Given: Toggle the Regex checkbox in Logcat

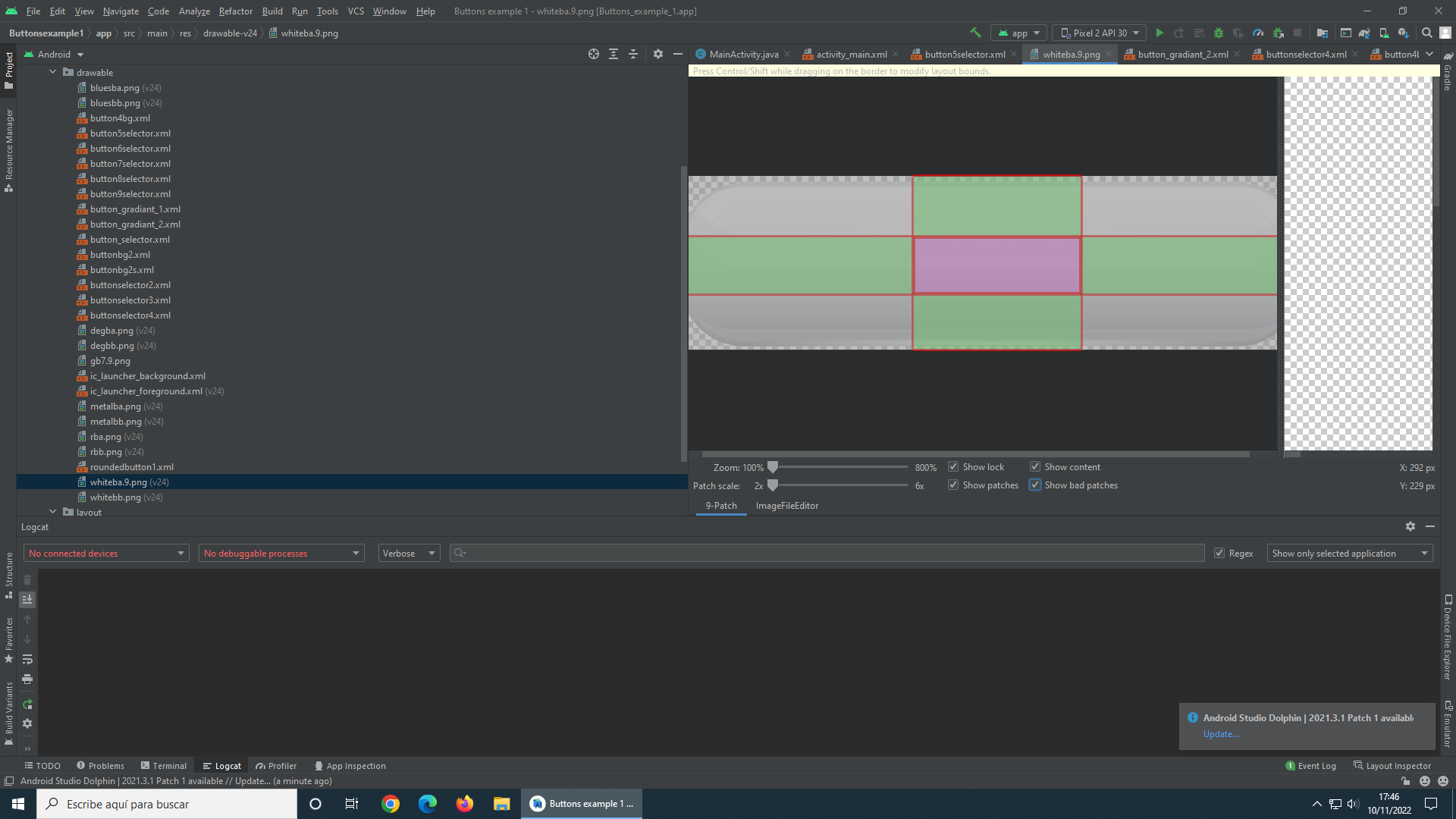Looking at the screenshot, I should point(1219,554).
